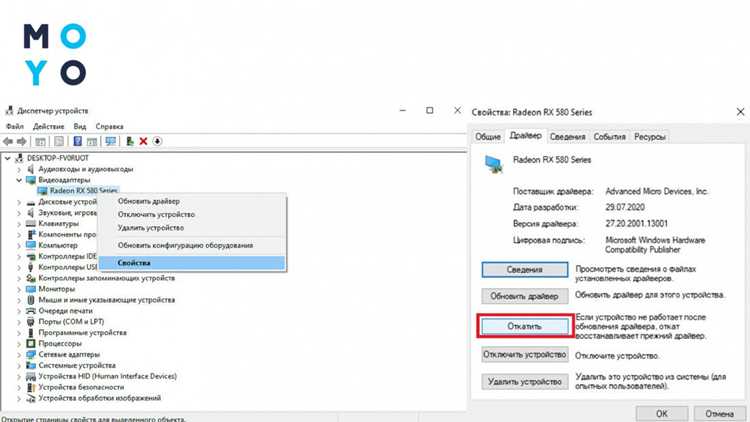
Task: Go forward with the toolbar right arrow
Action: [22, 141]
